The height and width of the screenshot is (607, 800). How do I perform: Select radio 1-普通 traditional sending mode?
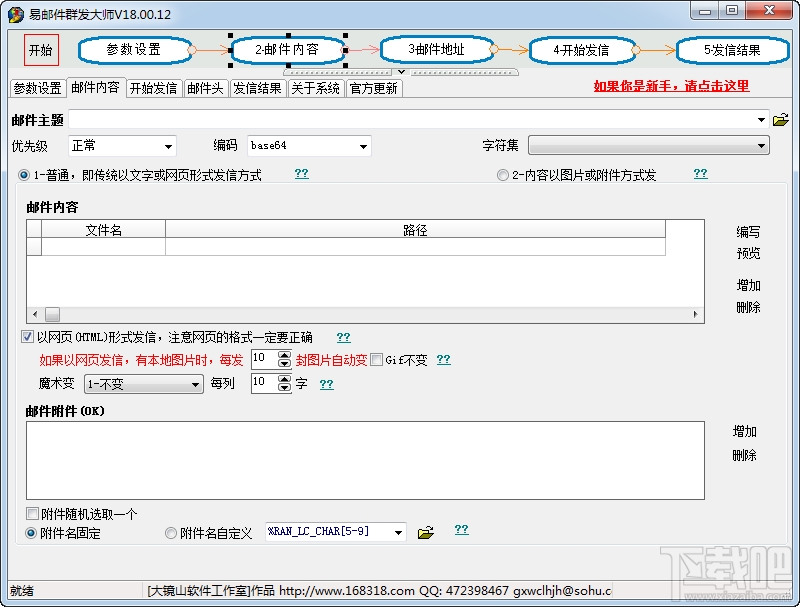(24, 175)
